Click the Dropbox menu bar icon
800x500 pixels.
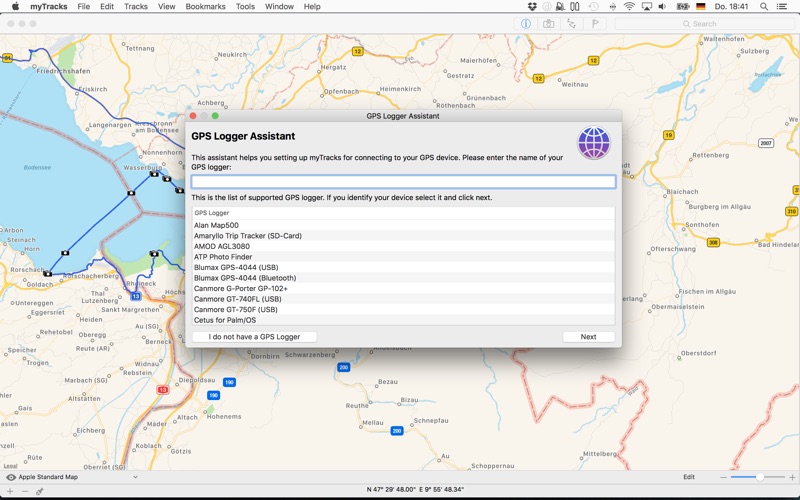532,7
